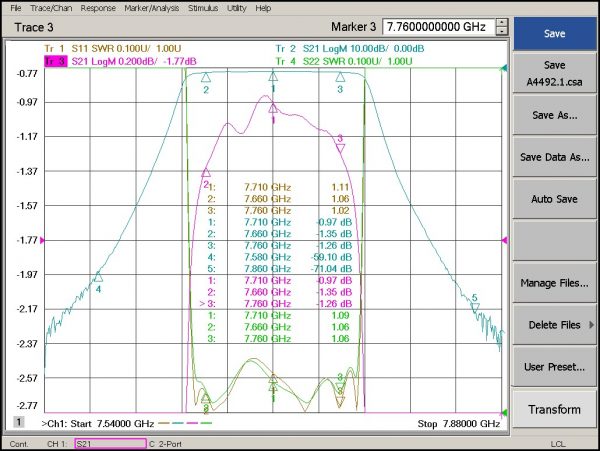Click the Auto Save softkey
This screenshot has width=600, height=451.
[x=555, y=199]
